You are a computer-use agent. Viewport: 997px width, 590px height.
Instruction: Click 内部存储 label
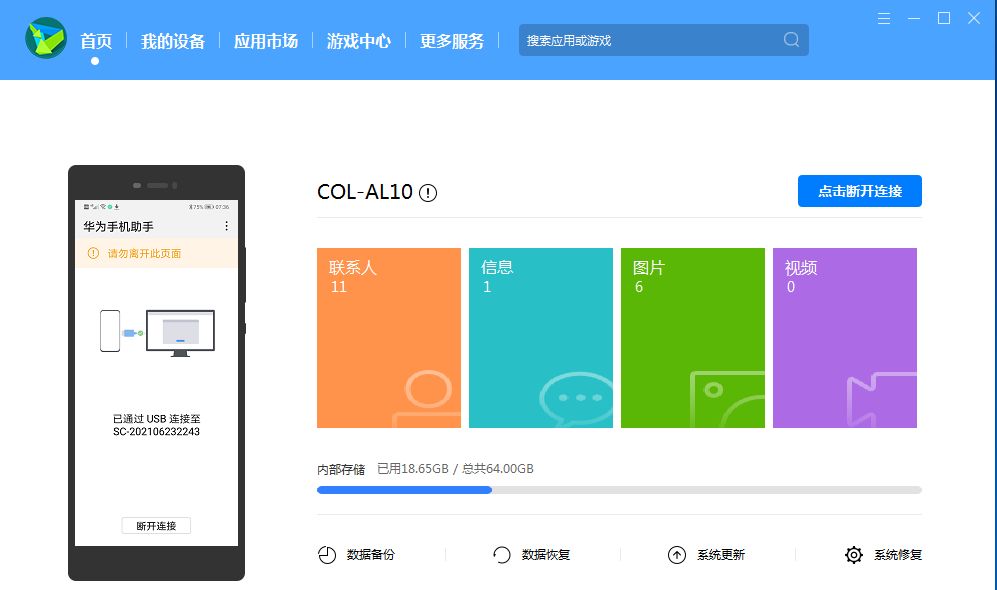pos(341,469)
